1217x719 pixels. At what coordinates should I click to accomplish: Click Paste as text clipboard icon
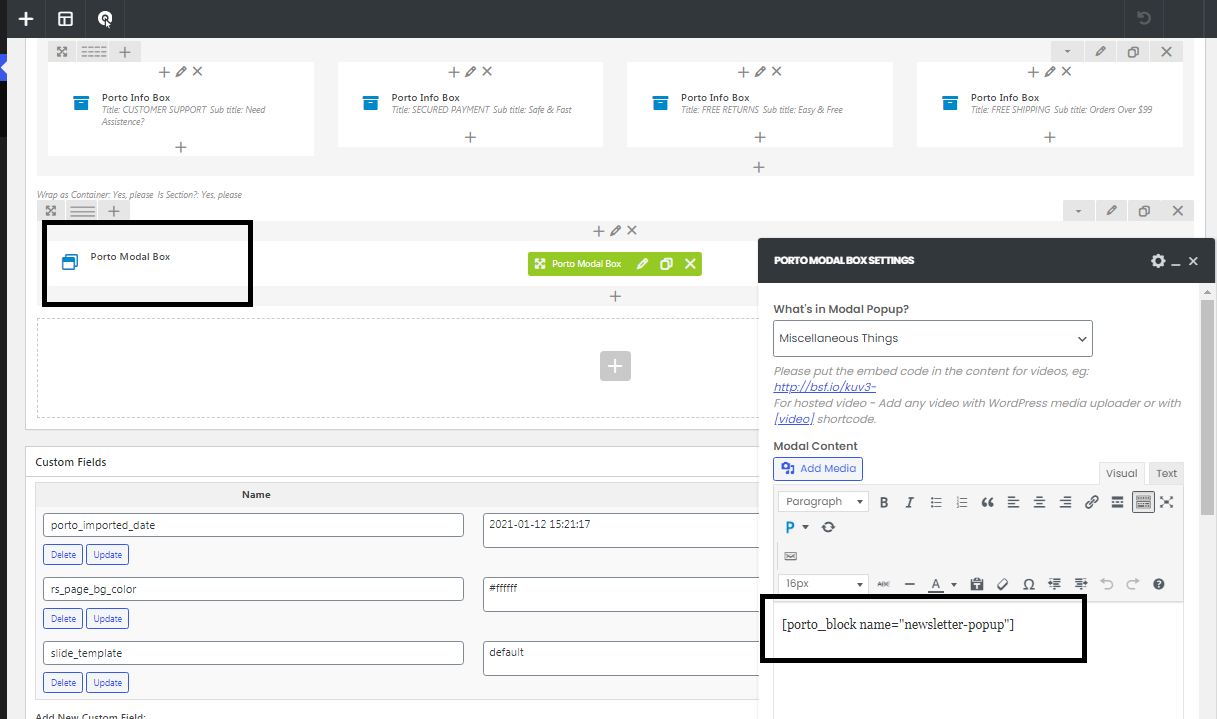977,584
